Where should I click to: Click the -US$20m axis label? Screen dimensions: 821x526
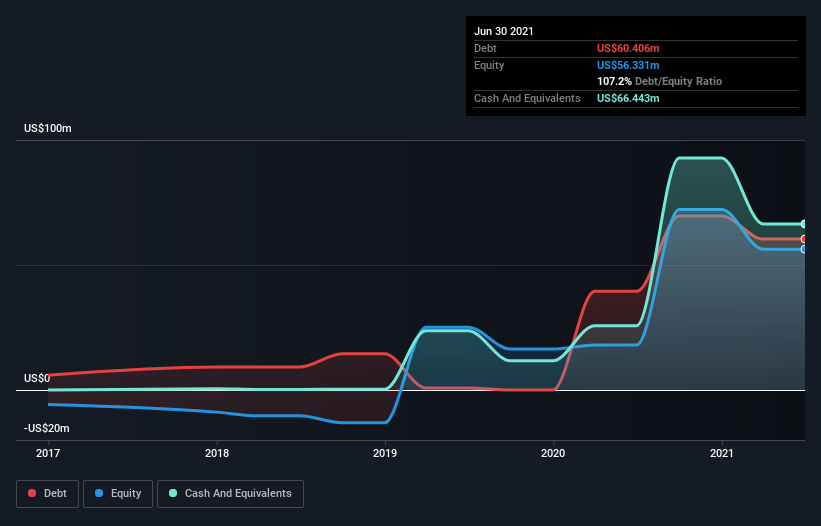47,428
